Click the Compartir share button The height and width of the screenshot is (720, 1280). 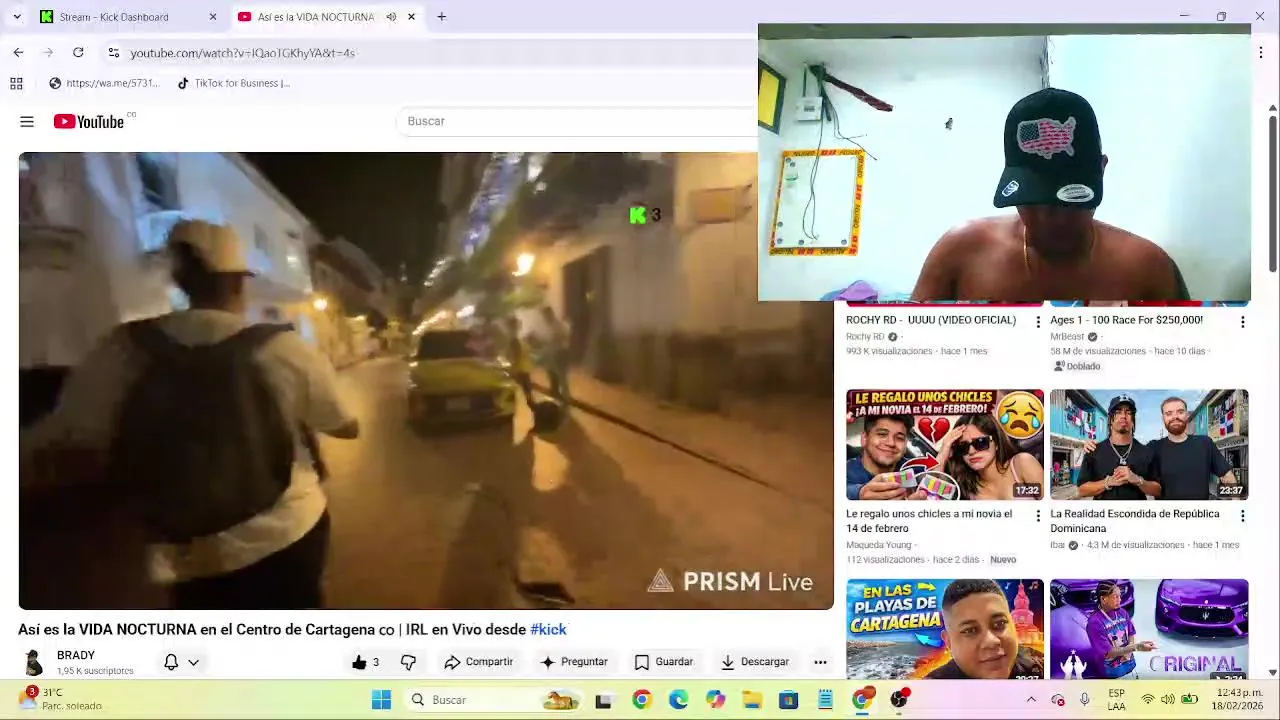coord(478,662)
